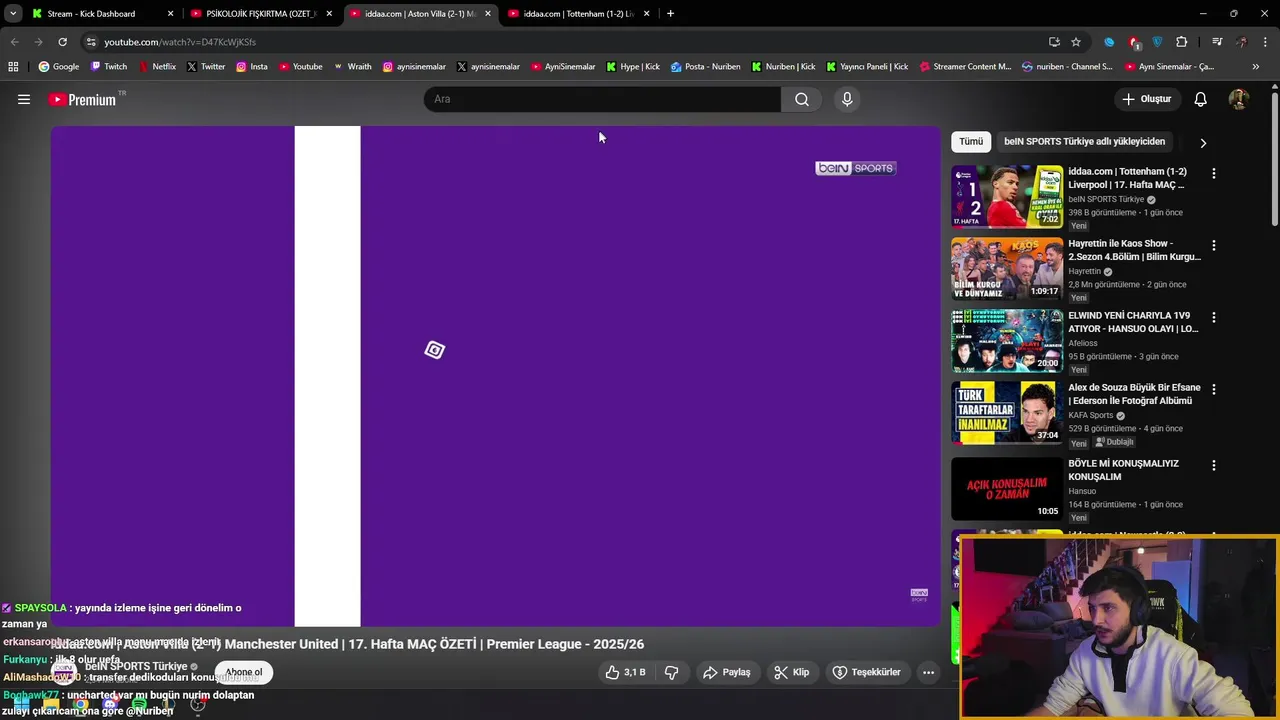Click the Klip clip button
Viewport: 1280px width, 720px height.
(x=791, y=672)
